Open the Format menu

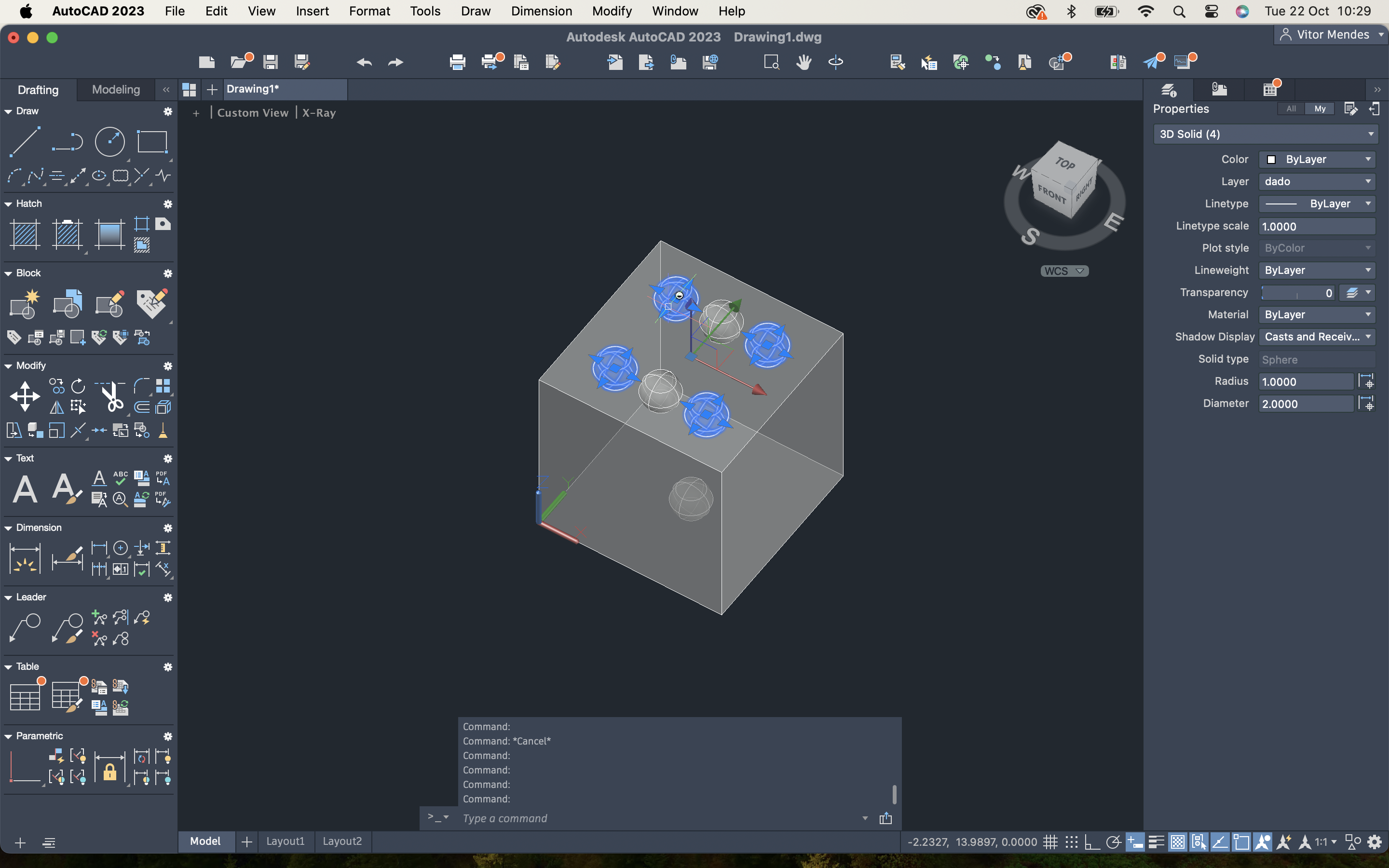point(369,11)
